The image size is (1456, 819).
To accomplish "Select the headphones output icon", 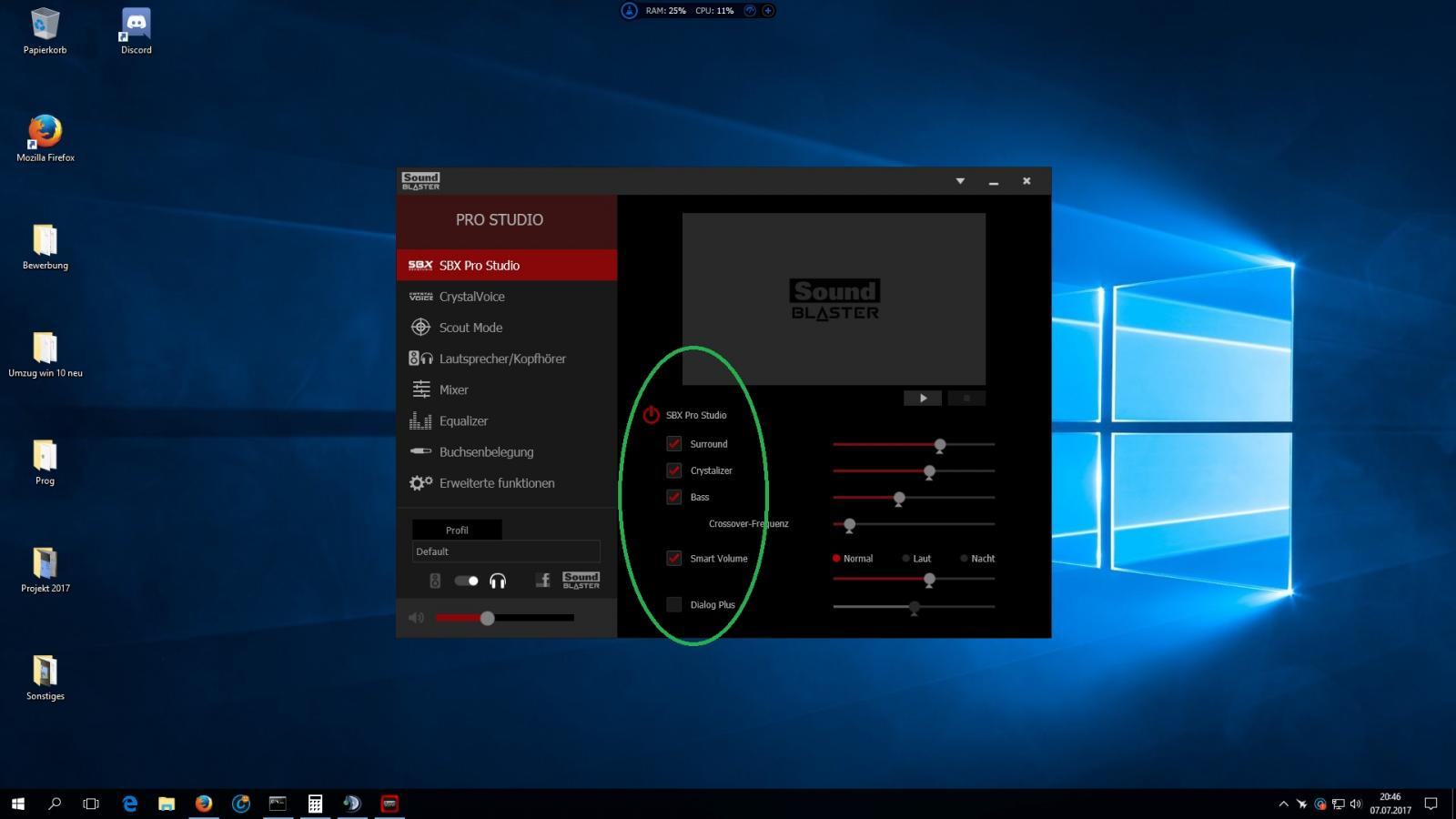I will coord(498,581).
